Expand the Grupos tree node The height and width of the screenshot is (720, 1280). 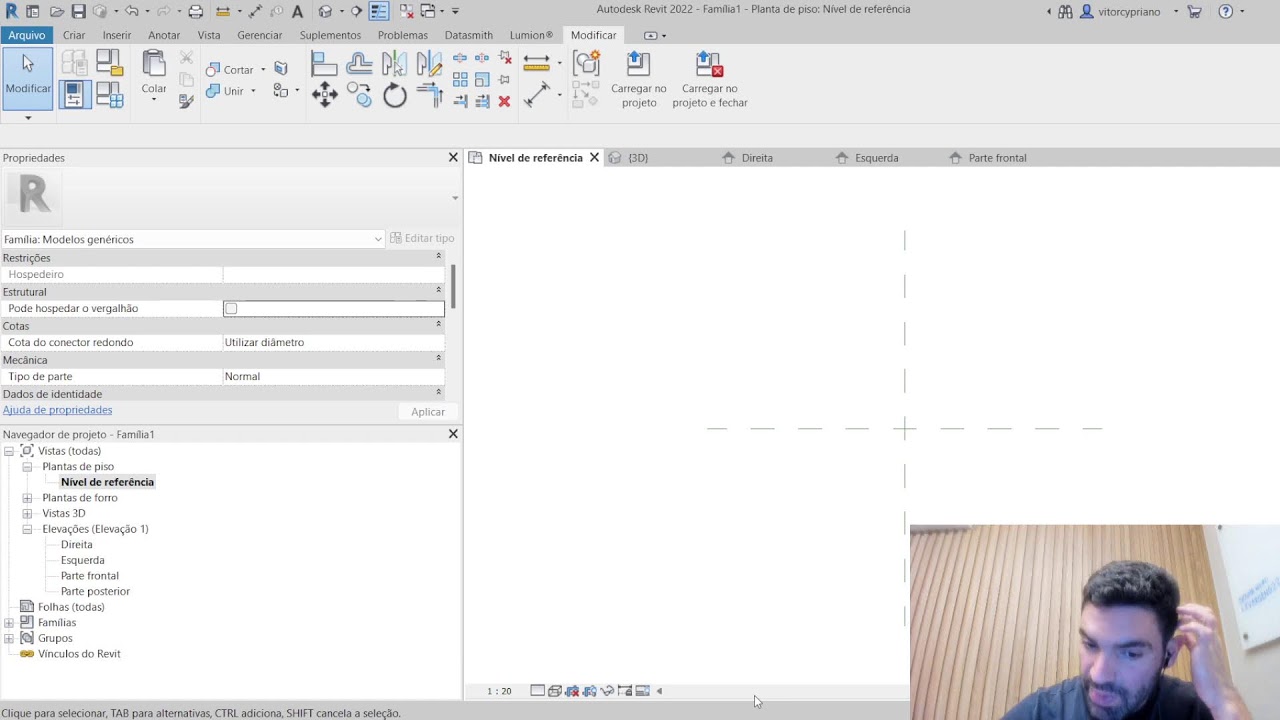(x=9, y=639)
